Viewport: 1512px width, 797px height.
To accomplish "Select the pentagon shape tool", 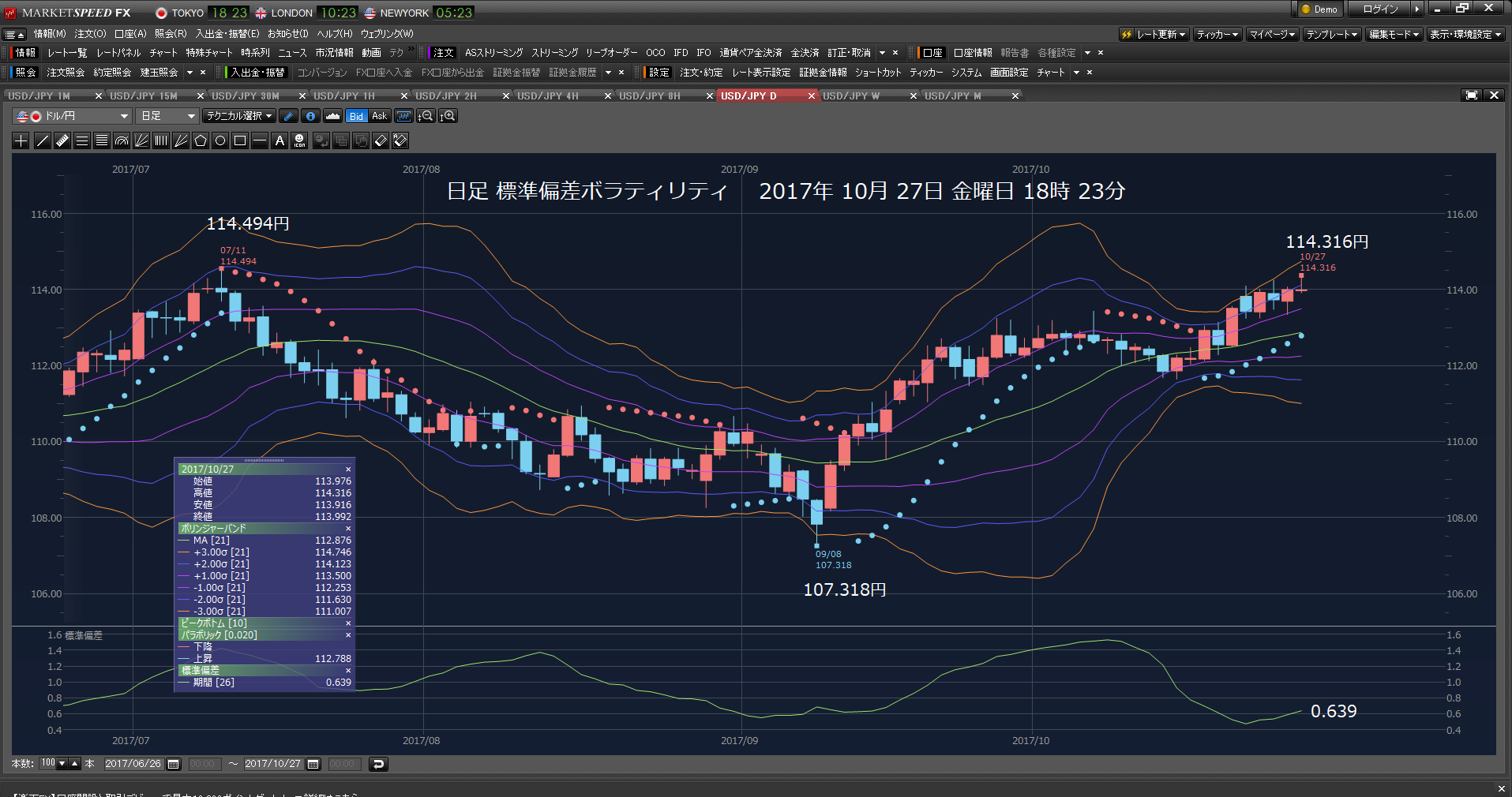I will pos(200,140).
